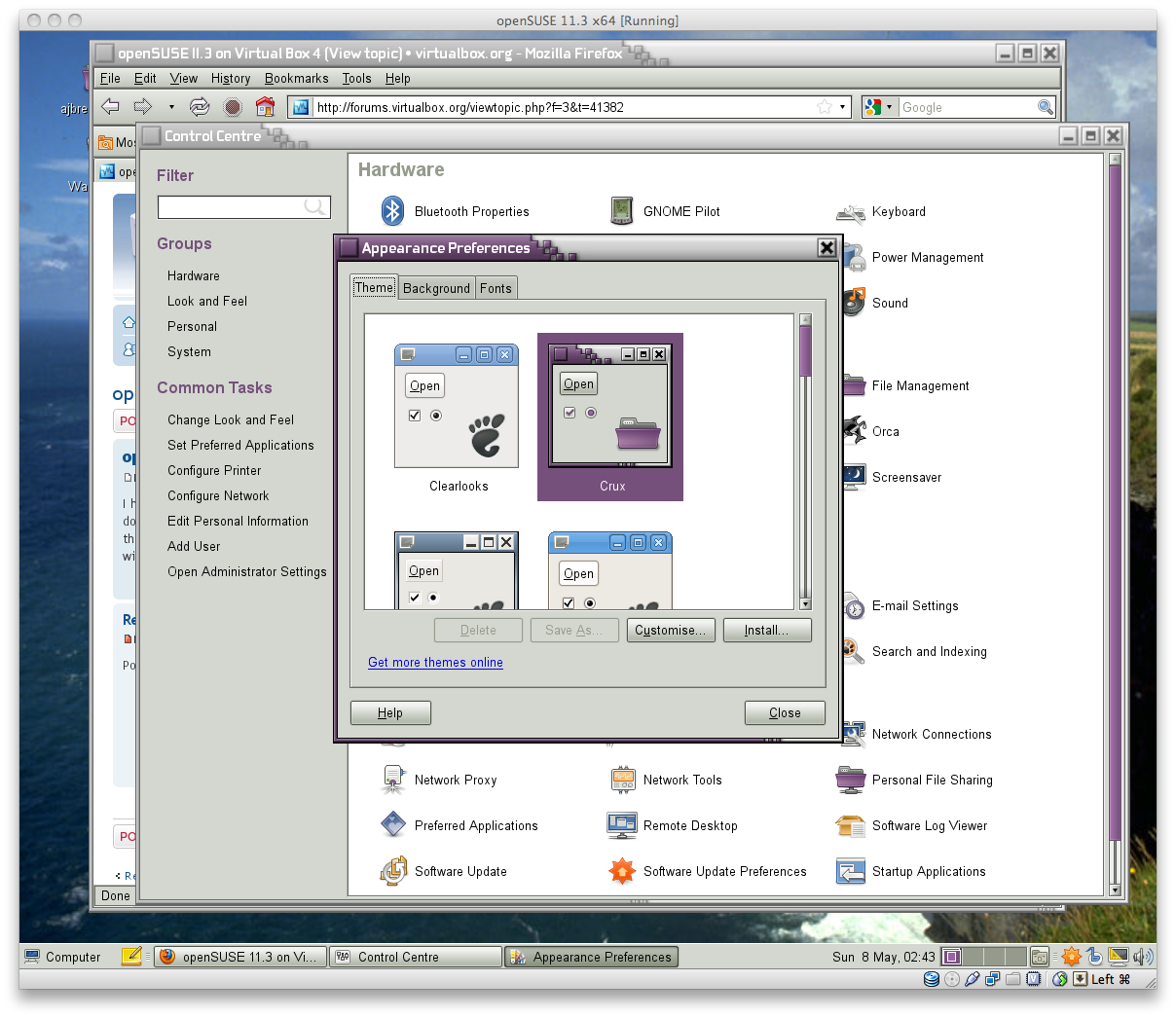The image size is (1176, 1018).
Task: Select radio button in Clearlooks preview
Action: (x=436, y=416)
